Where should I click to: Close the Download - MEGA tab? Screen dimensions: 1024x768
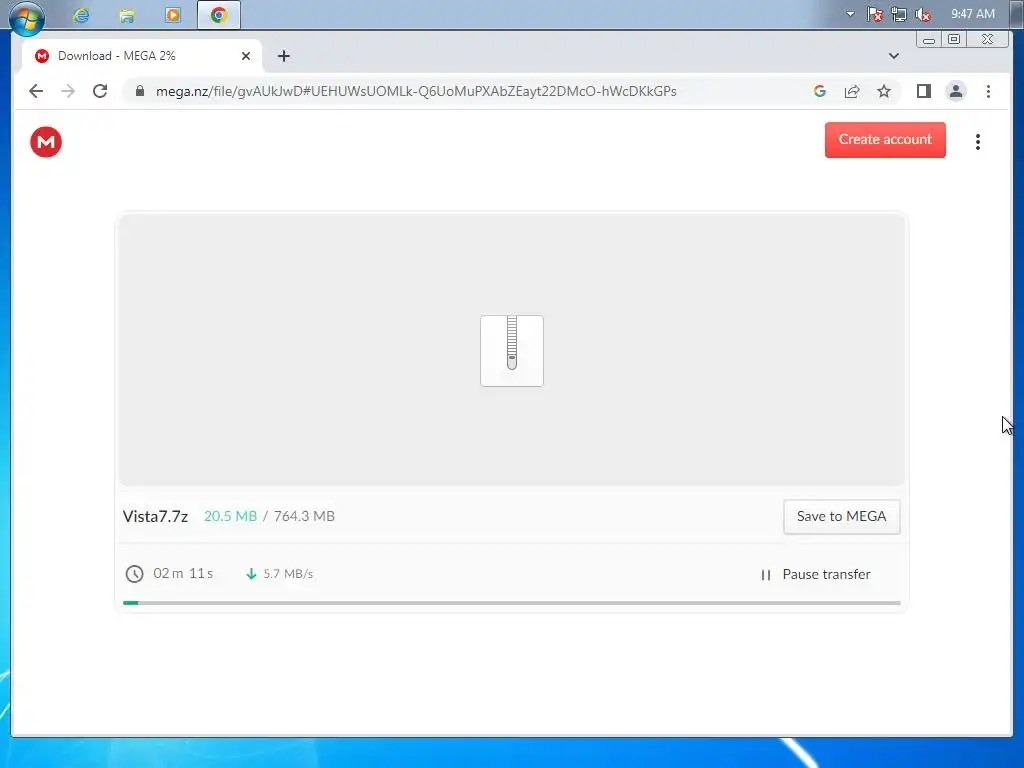click(246, 56)
